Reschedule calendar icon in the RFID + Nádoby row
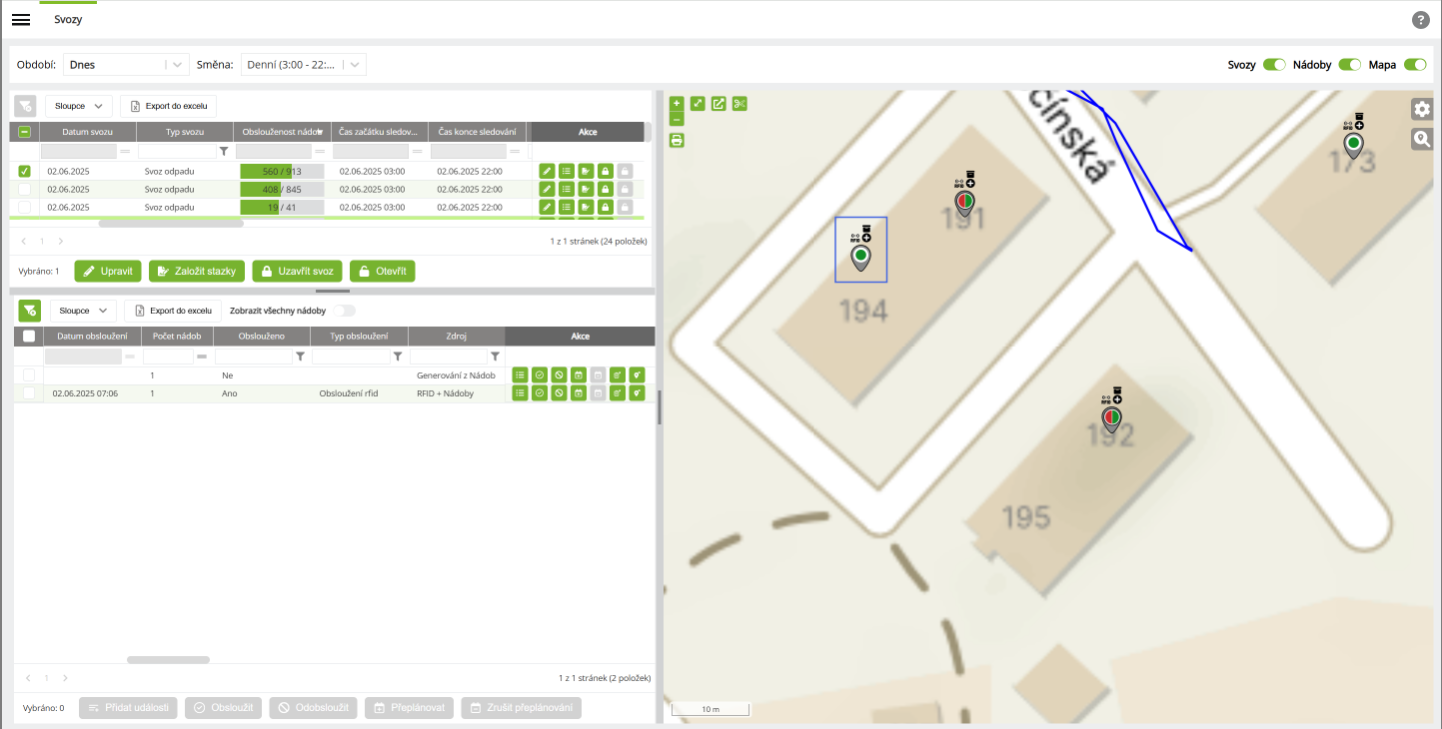The image size is (1442, 729). 578,394
